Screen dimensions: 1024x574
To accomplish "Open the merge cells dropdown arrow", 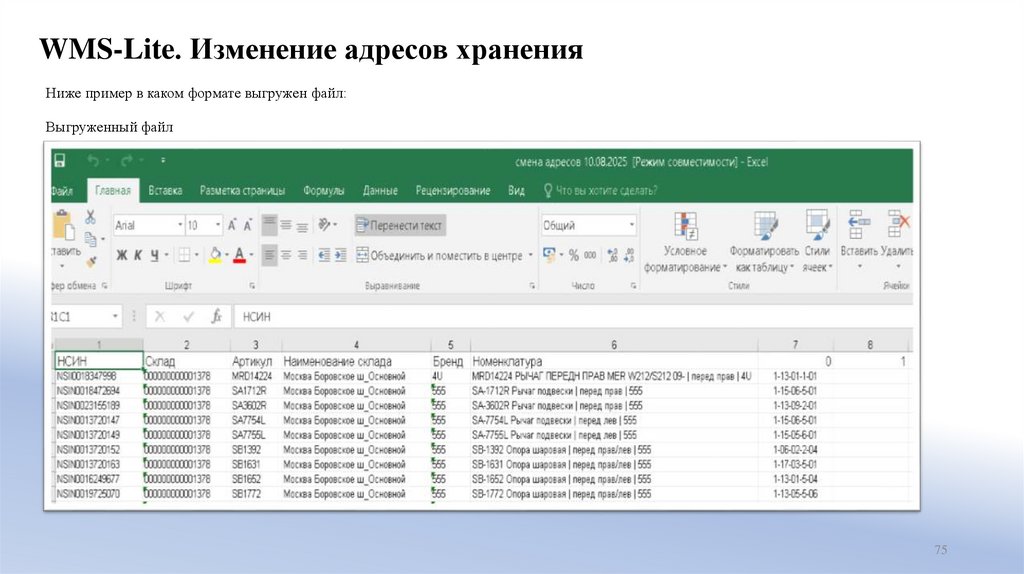I will click(x=530, y=255).
